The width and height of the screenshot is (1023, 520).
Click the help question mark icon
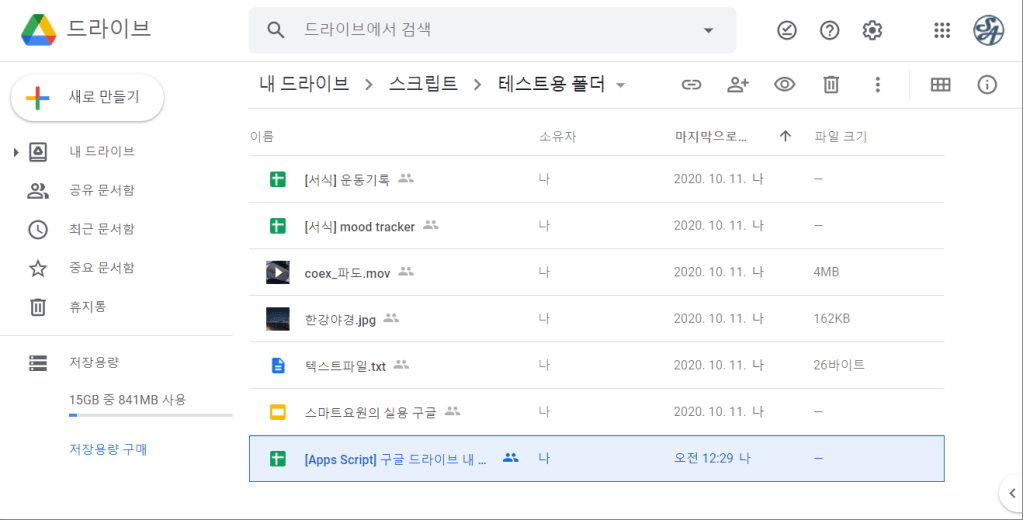click(829, 30)
